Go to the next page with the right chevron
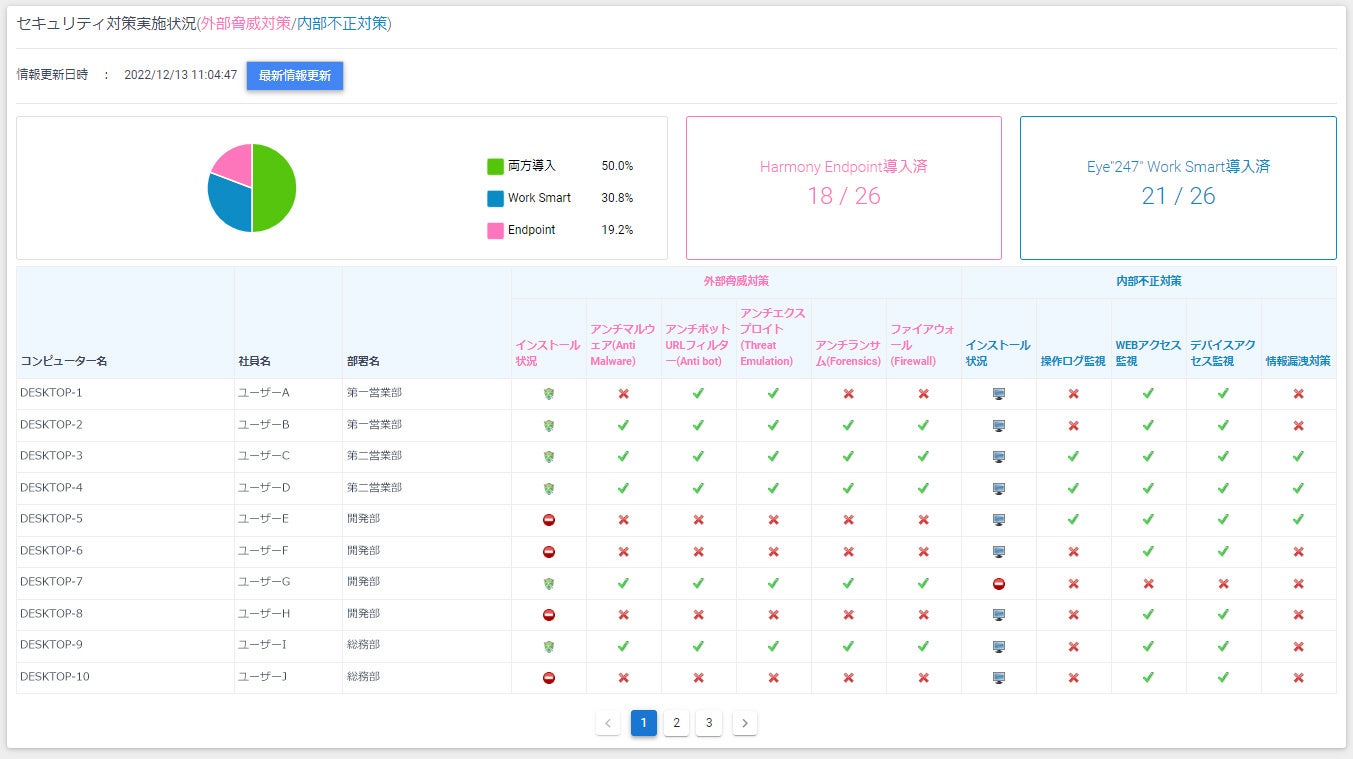The width and height of the screenshot is (1353, 759). (745, 723)
